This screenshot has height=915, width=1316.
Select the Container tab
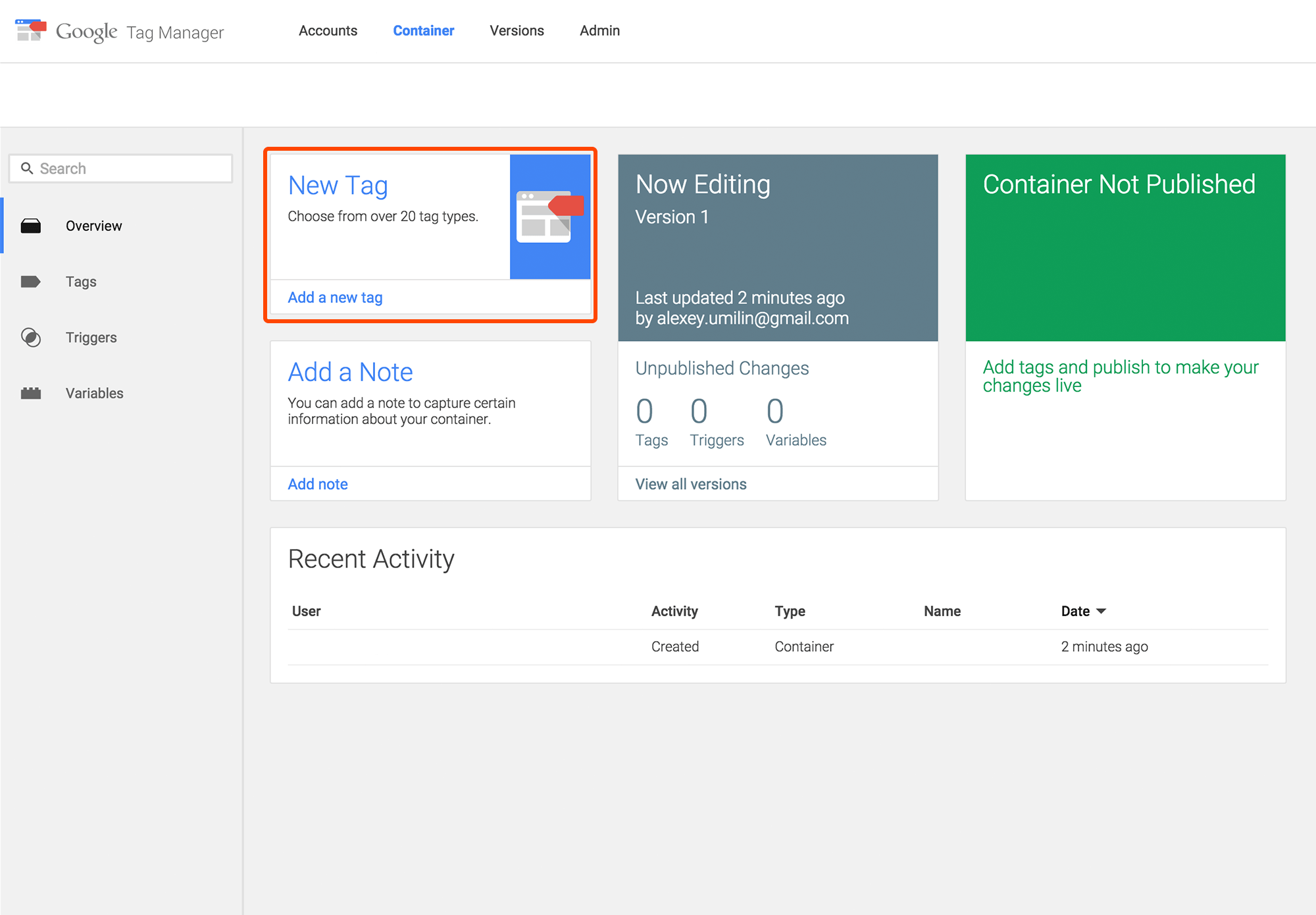click(423, 31)
